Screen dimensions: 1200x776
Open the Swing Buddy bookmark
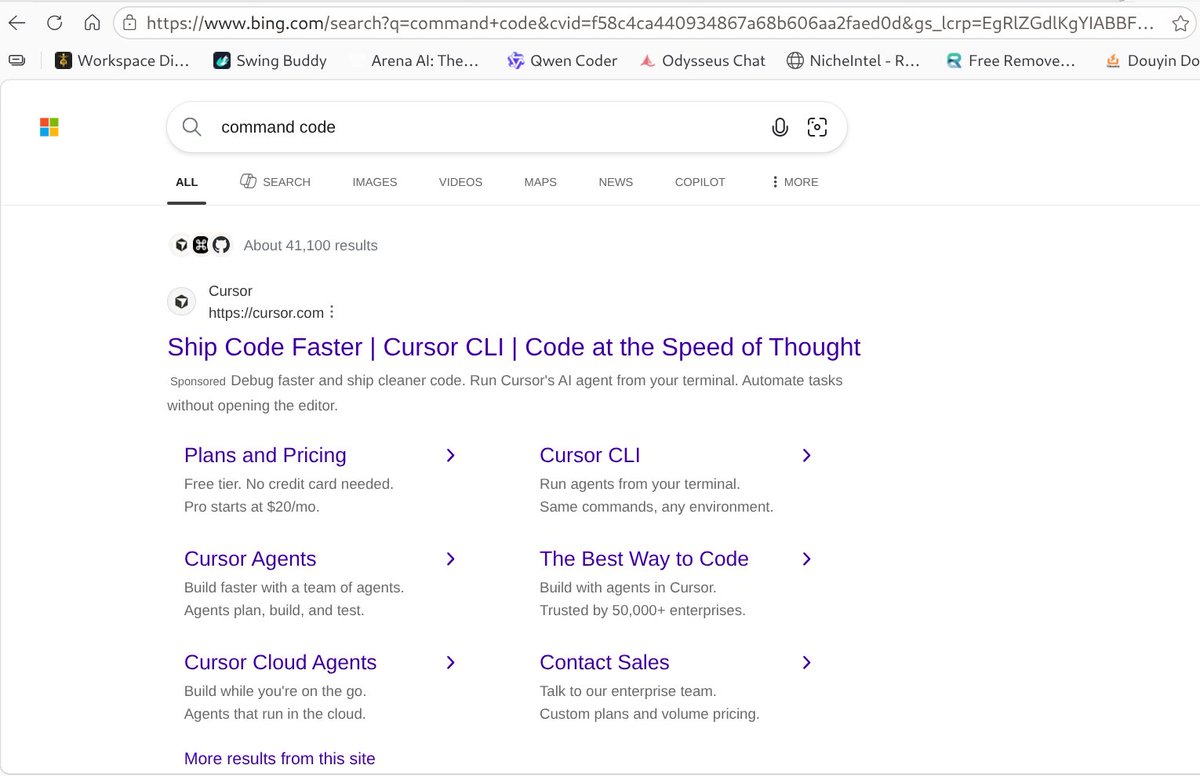point(270,61)
